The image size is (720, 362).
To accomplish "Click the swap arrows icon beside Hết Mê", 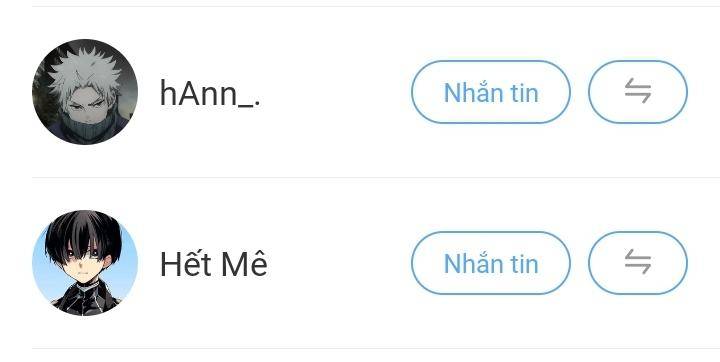I will [638, 263].
